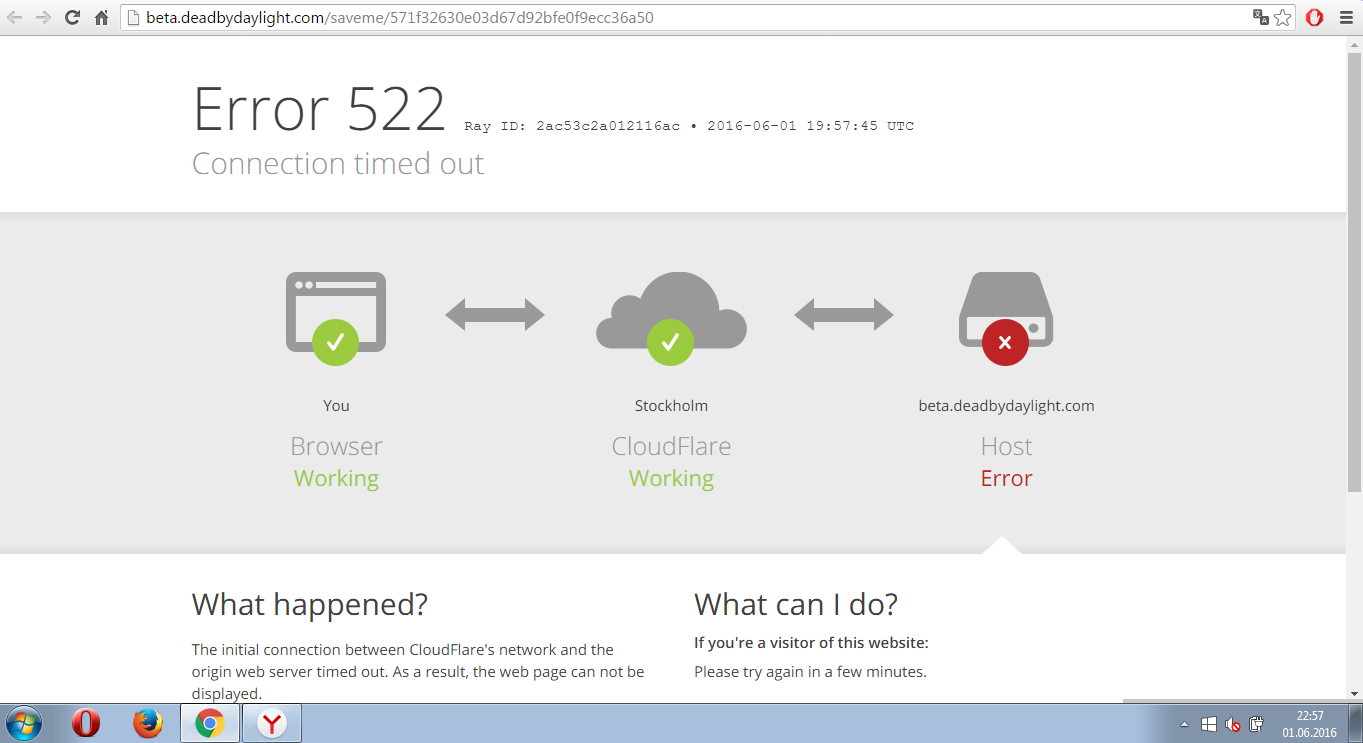This screenshot has height=743, width=1363.
Task: Open the muted volume tray icon
Action: pyautogui.click(x=1233, y=724)
